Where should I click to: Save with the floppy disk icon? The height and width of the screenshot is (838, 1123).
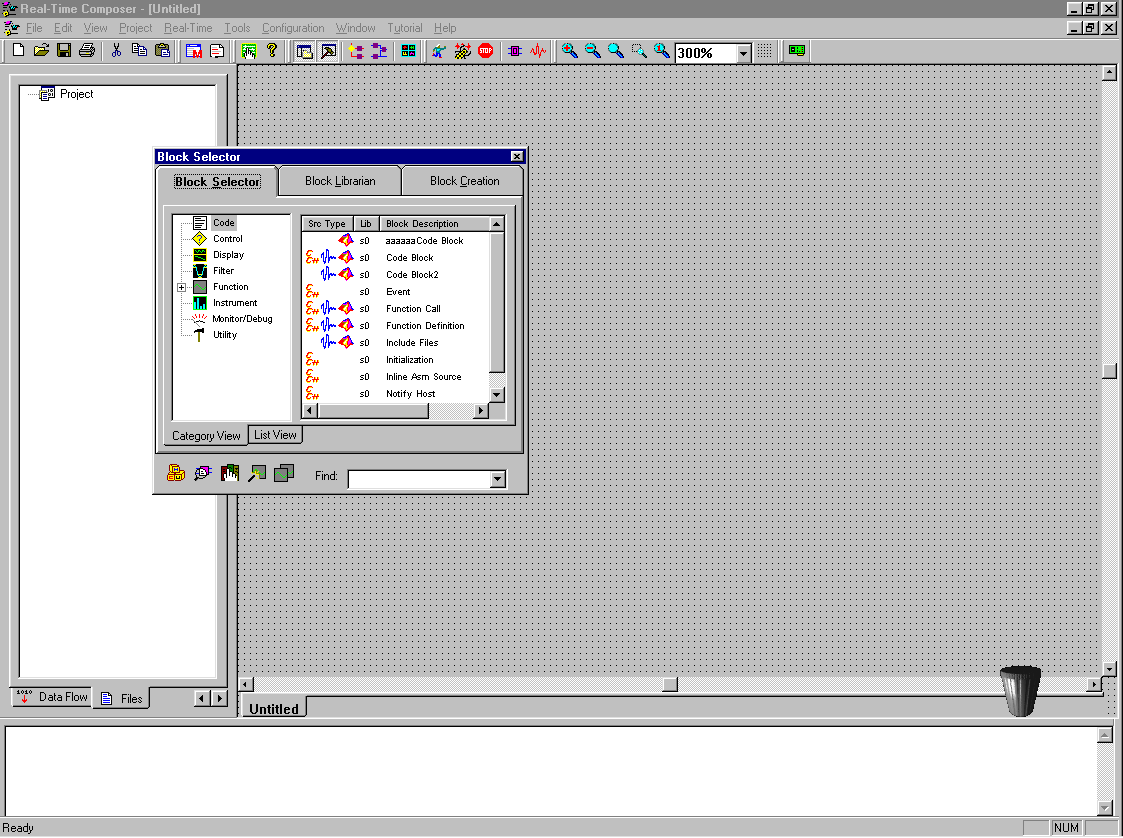[x=64, y=51]
